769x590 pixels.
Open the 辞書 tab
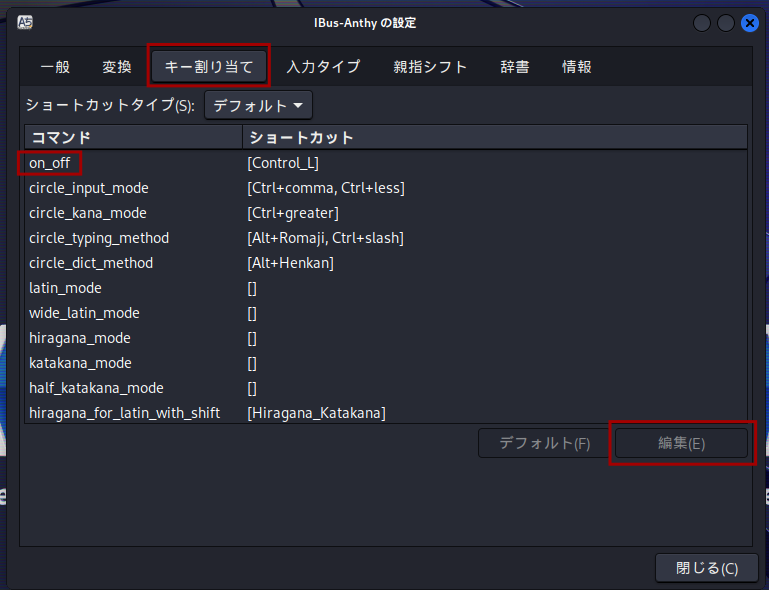tap(514, 66)
